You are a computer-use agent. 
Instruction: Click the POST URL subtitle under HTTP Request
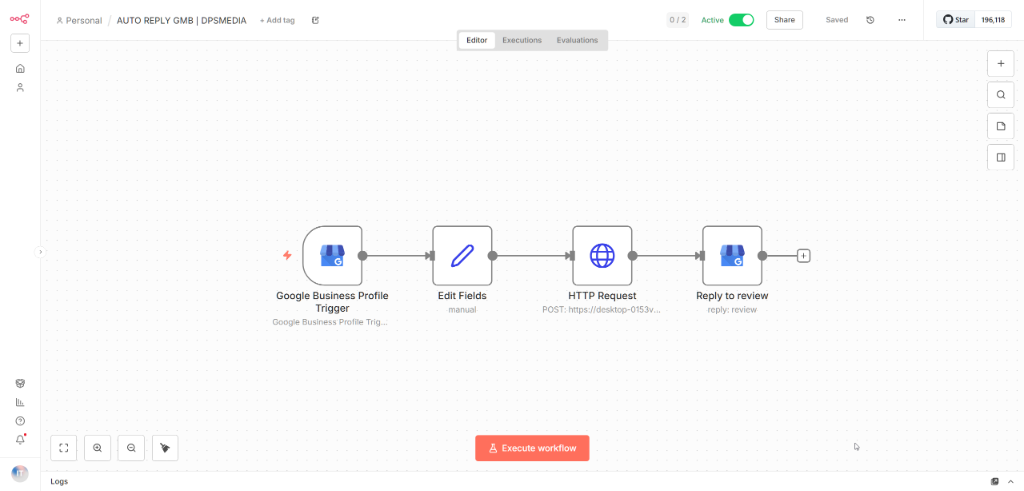point(602,309)
